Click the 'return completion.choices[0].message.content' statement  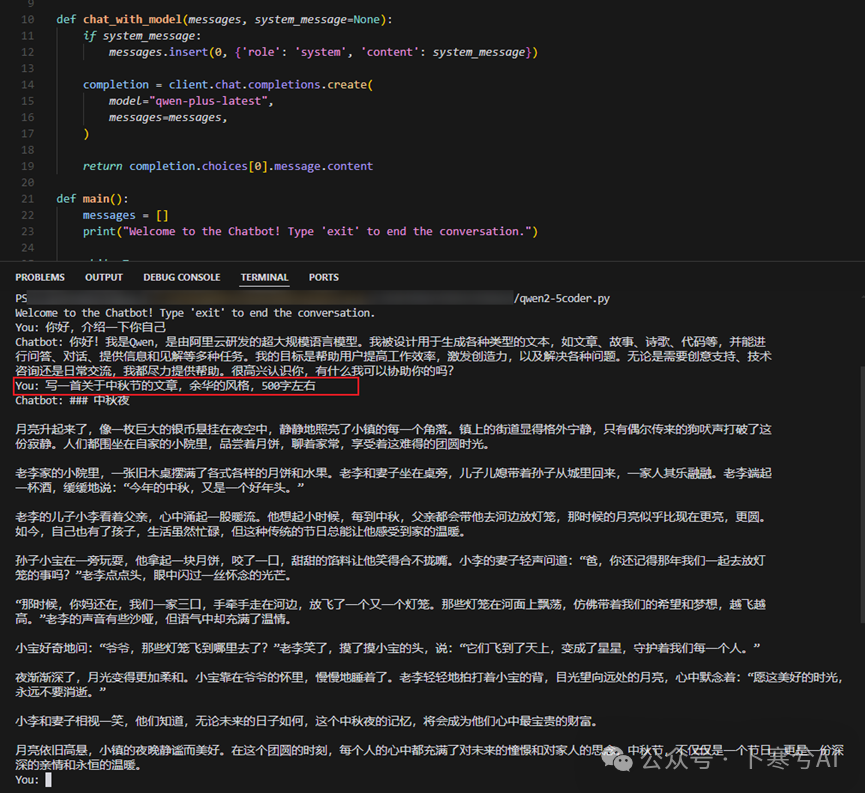(228, 166)
